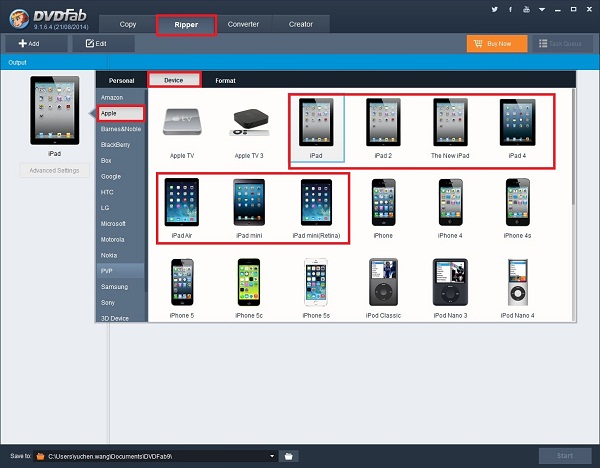The image size is (600, 468).
Task: Select BlackBerry brand
Action: pos(120,145)
